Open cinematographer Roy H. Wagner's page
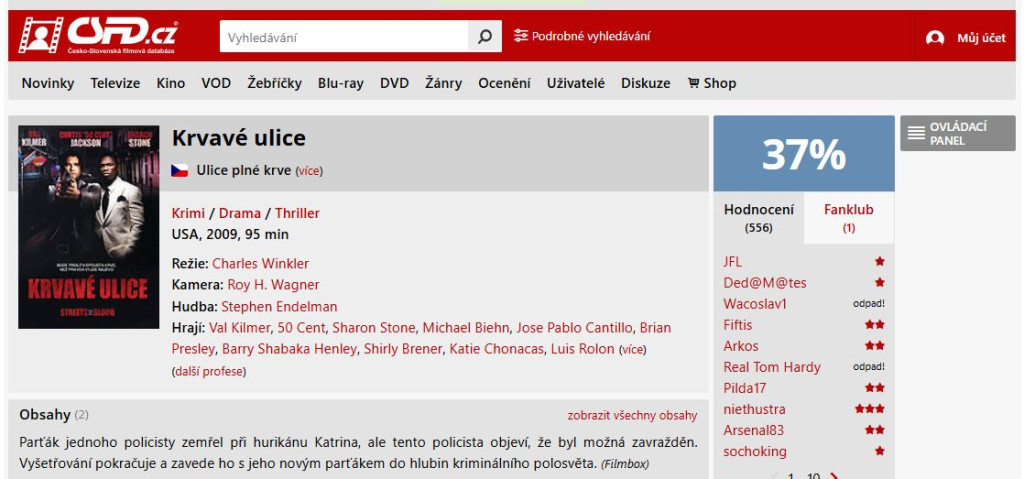The width and height of the screenshot is (1024, 479). 273,284
